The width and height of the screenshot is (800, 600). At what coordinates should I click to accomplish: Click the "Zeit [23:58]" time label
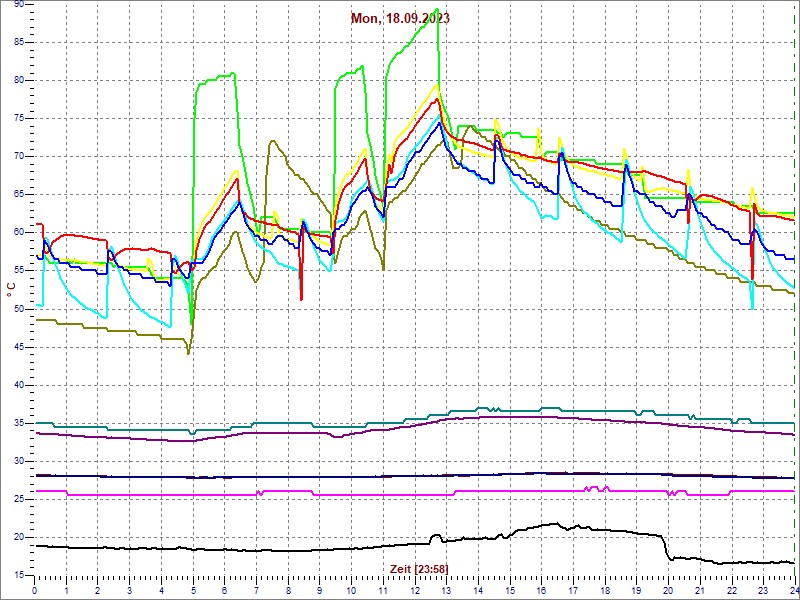pos(419,568)
